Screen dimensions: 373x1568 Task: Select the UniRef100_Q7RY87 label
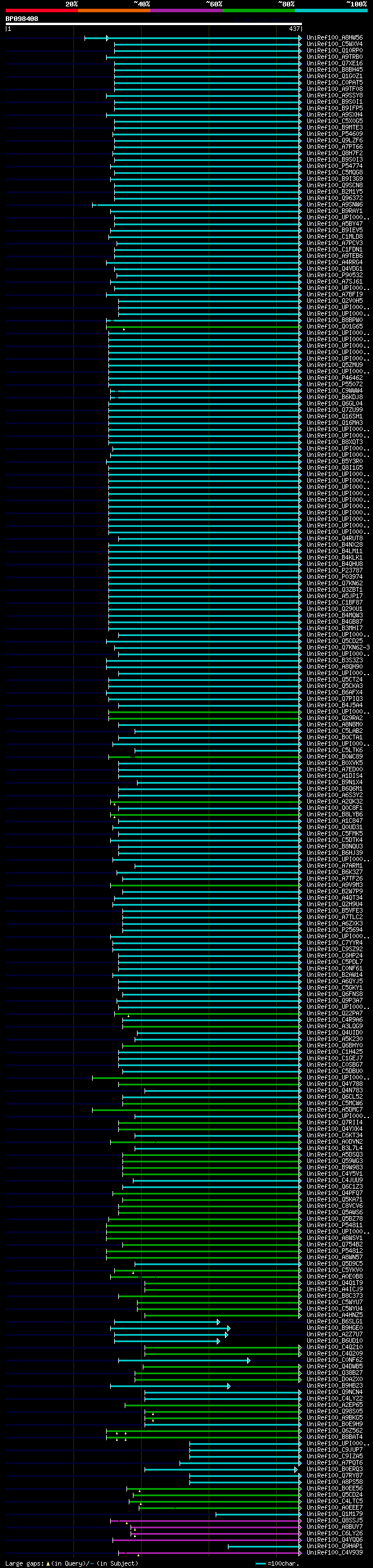[335, 1475]
